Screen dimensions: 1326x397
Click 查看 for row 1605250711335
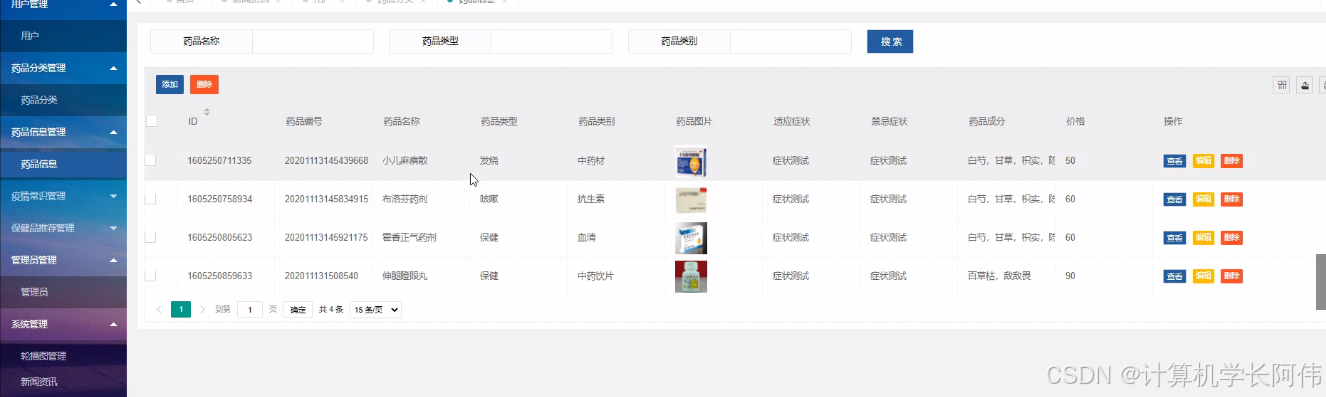[1175, 161]
